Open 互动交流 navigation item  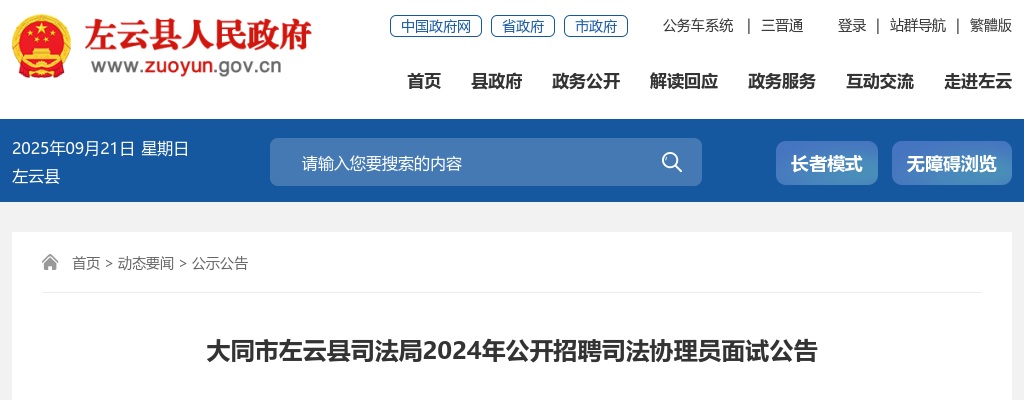[x=880, y=81]
